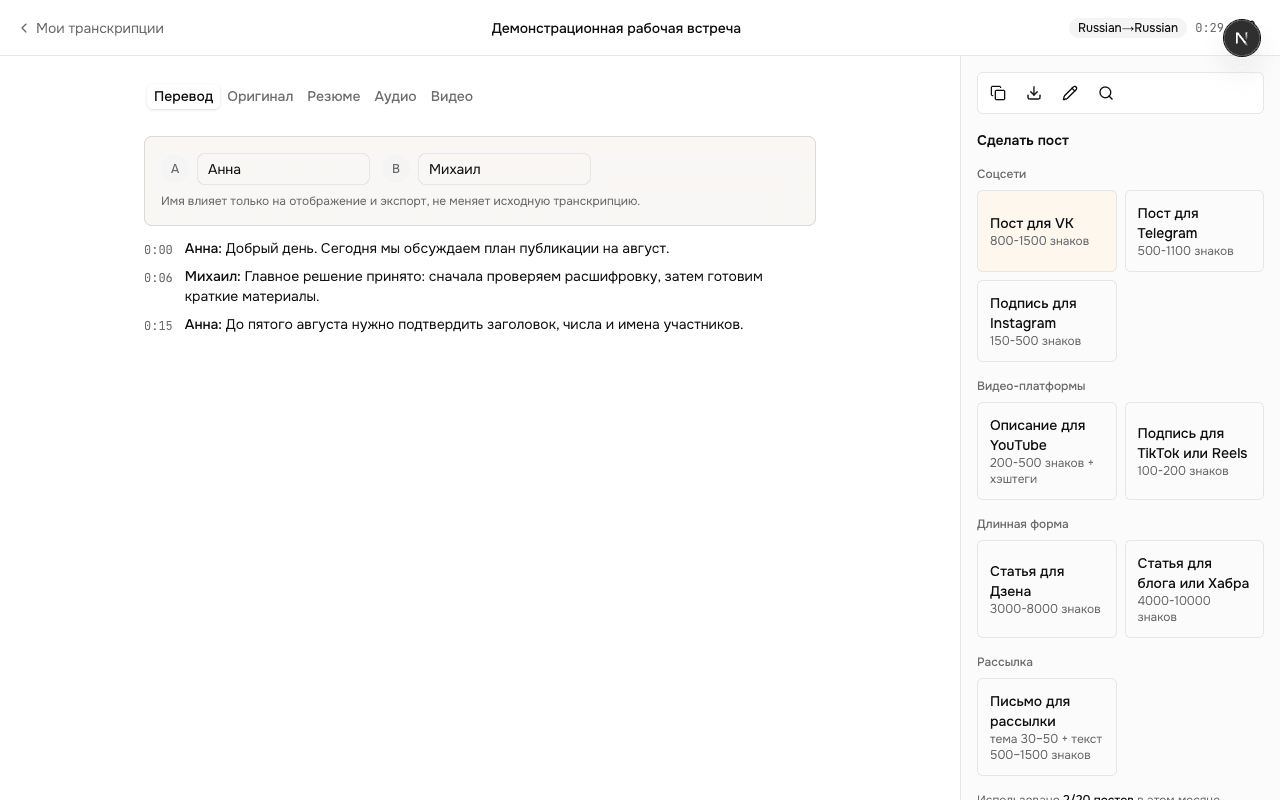Switch to the Перевод tab
1280x800 pixels.
point(183,96)
